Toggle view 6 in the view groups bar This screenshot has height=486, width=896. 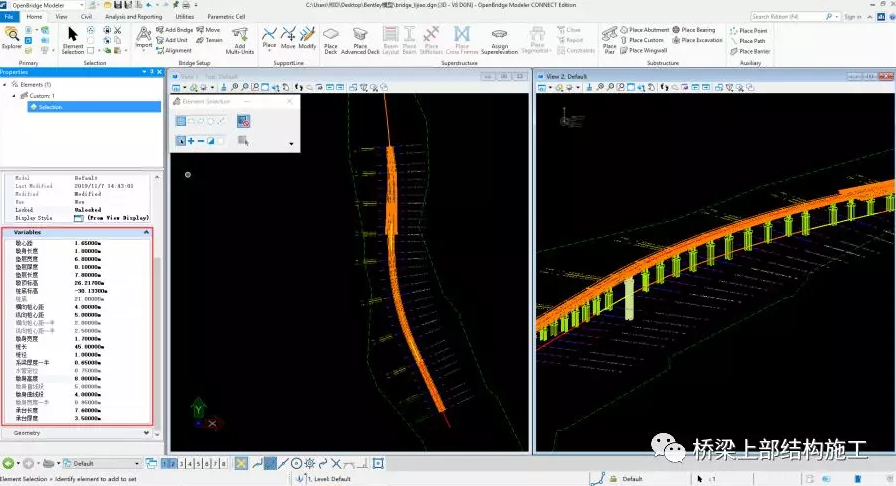pos(207,464)
